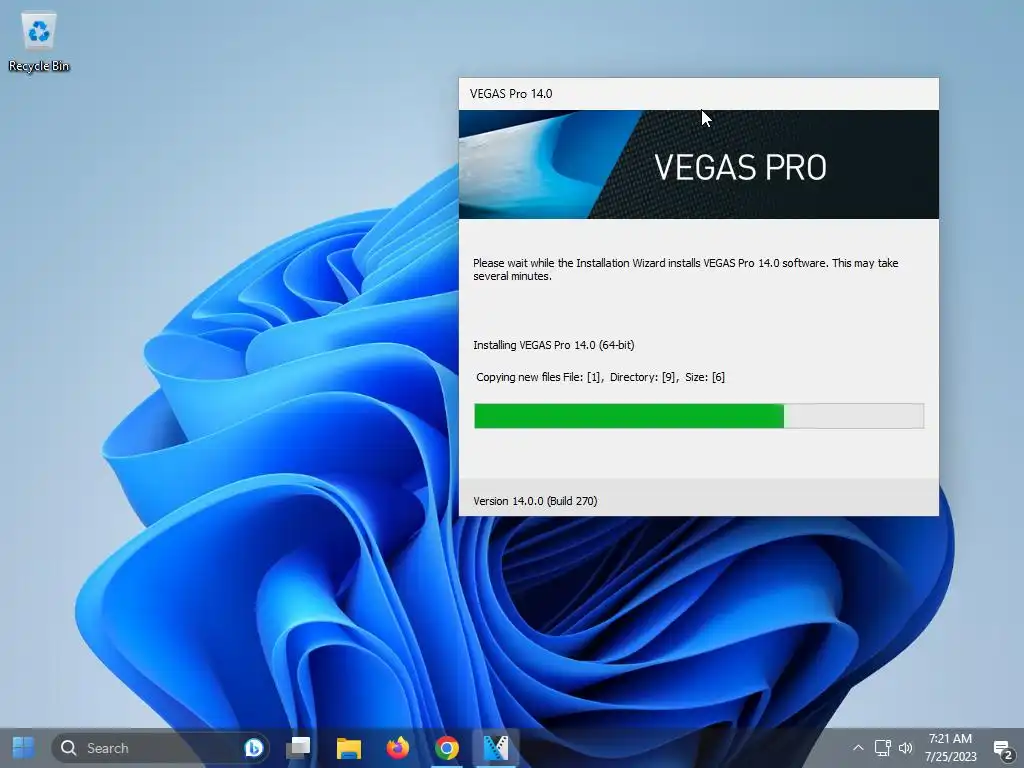The image size is (1024, 768).
Task: Open the Recycle Bin desktop icon
Action: [39, 42]
